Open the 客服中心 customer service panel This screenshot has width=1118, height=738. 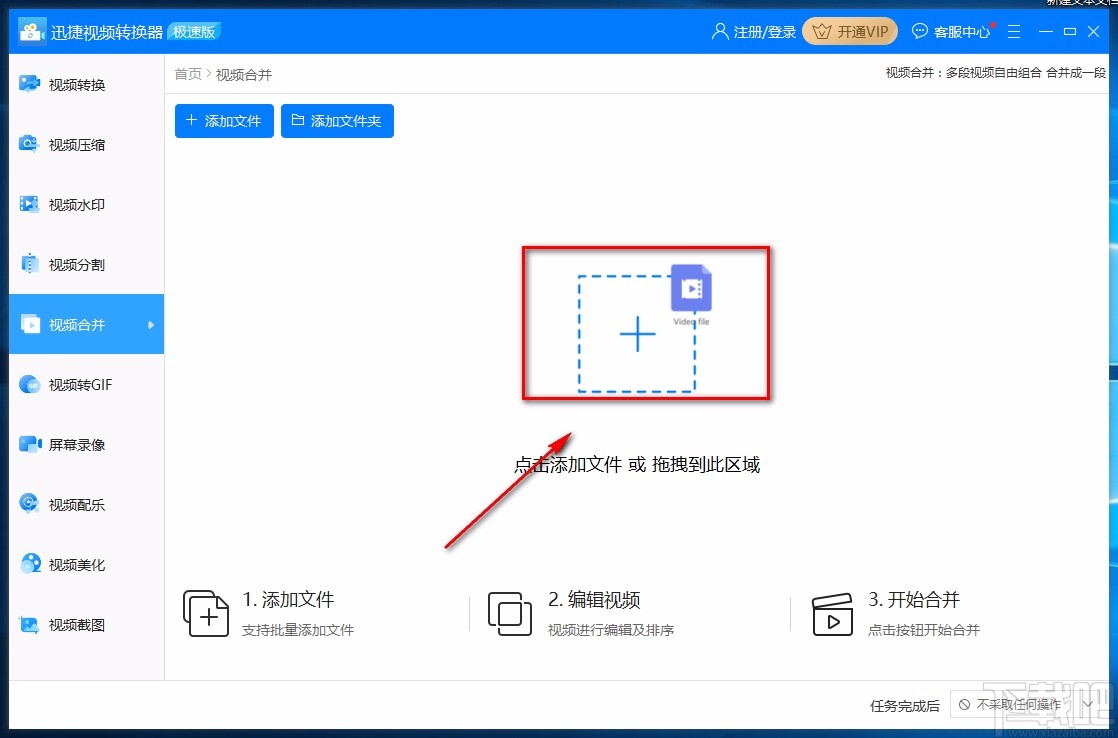click(x=950, y=31)
